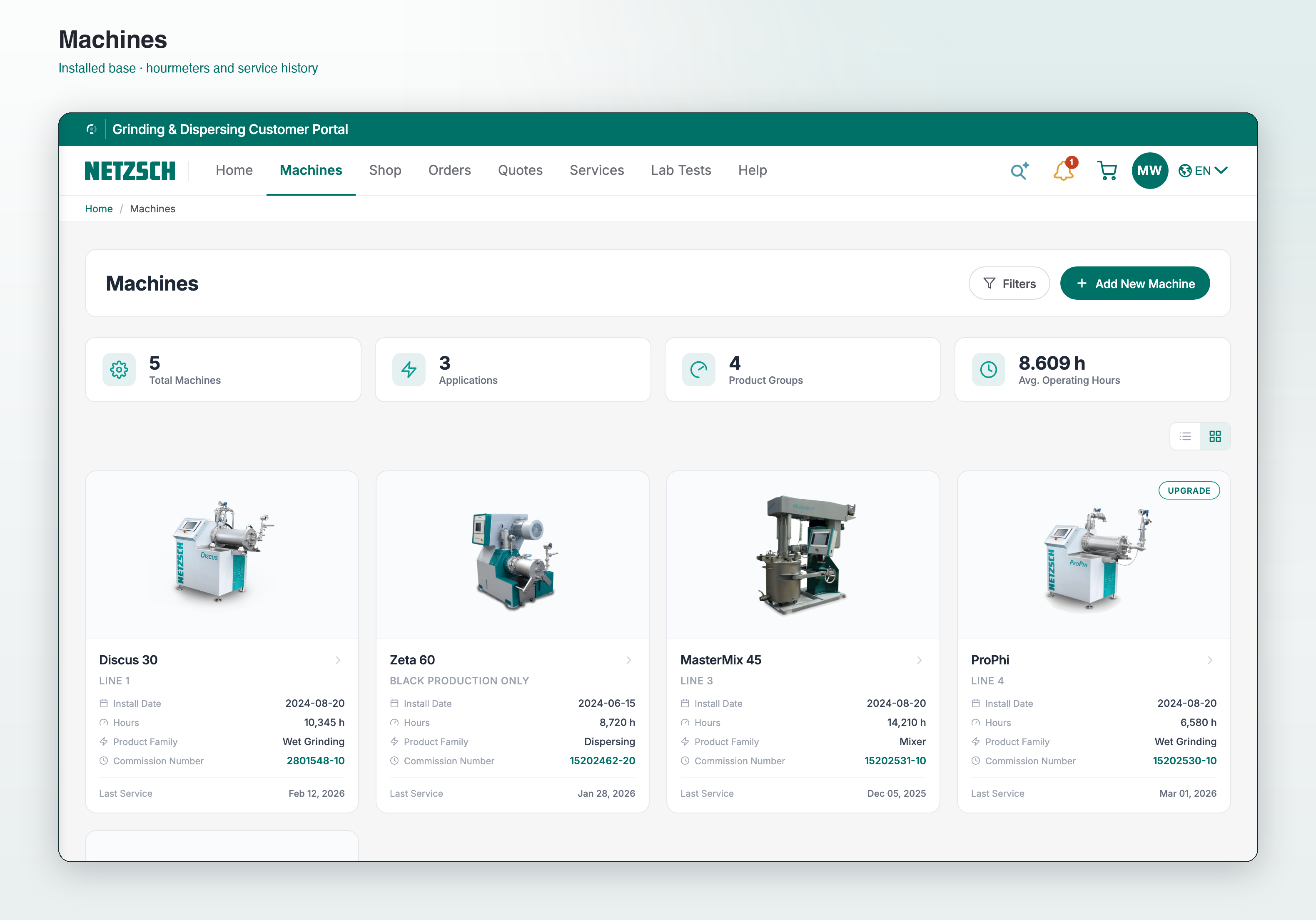Open the Lab Tests nav tab
The image size is (1316, 920).
(681, 171)
